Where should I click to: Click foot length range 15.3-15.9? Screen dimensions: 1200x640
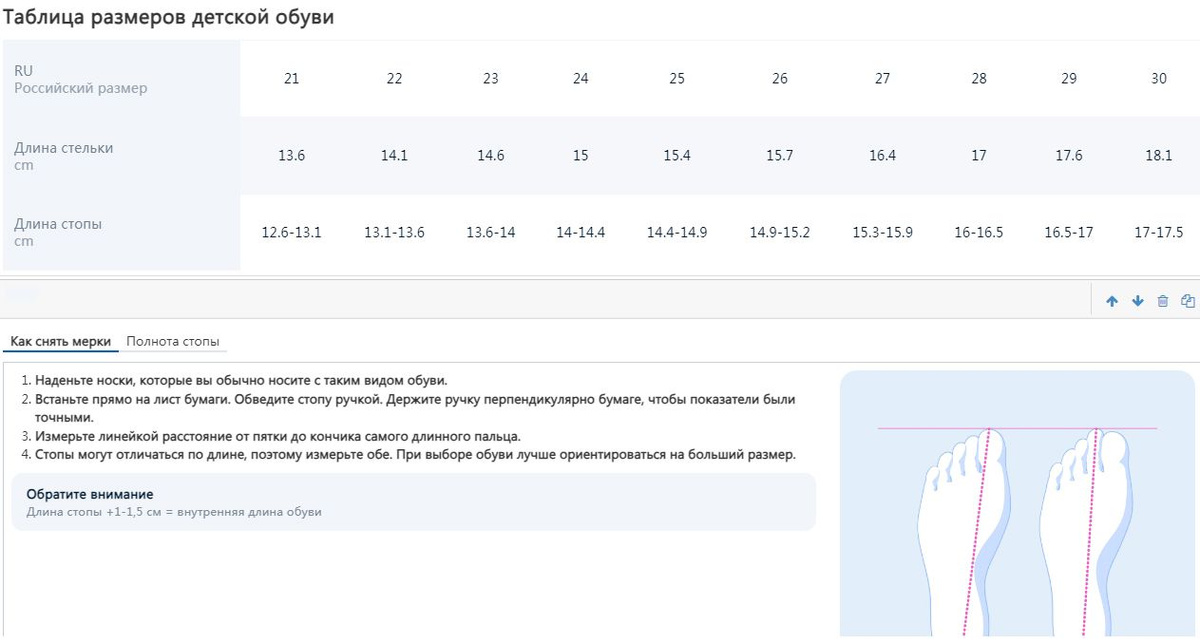point(882,233)
